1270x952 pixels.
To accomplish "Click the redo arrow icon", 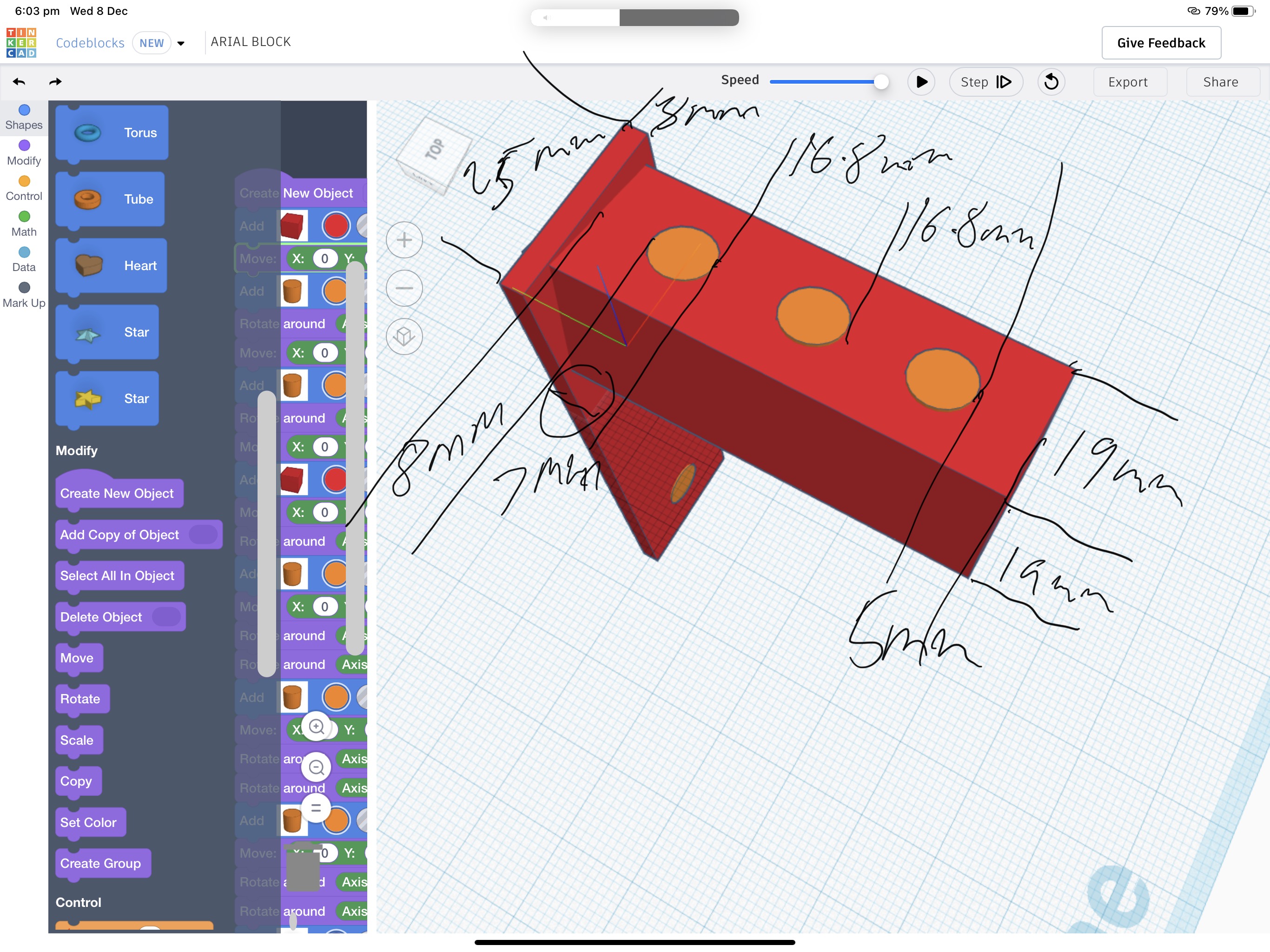I will point(55,81).
